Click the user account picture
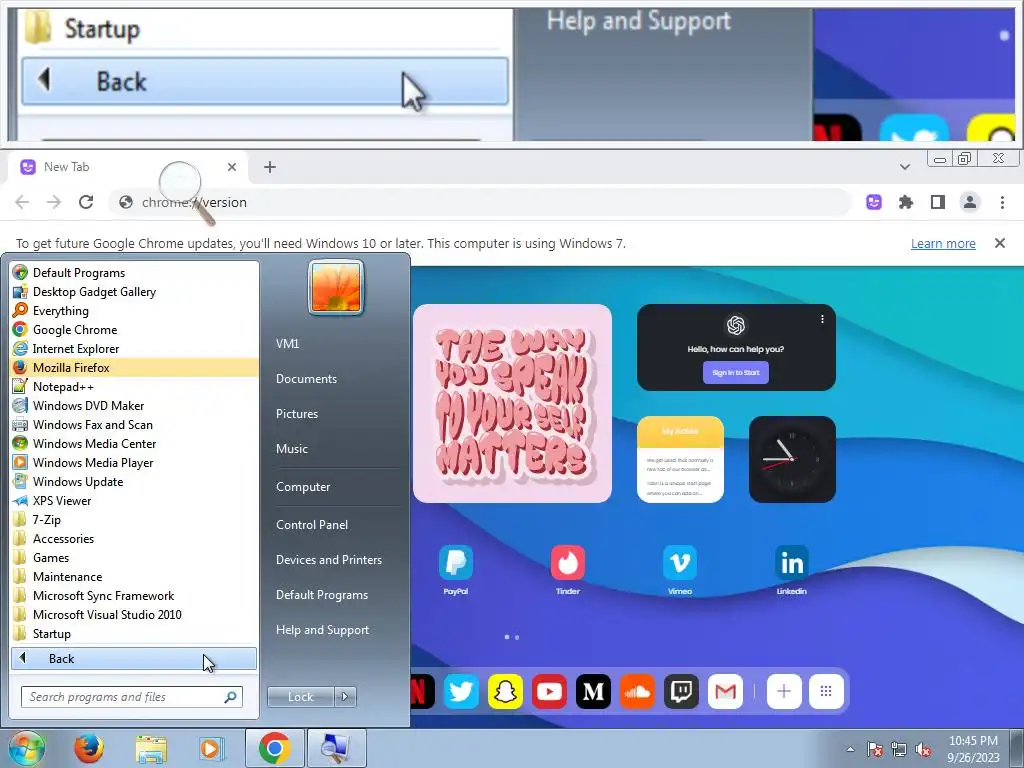This screenshot has width=1024, height=768. 336,287
